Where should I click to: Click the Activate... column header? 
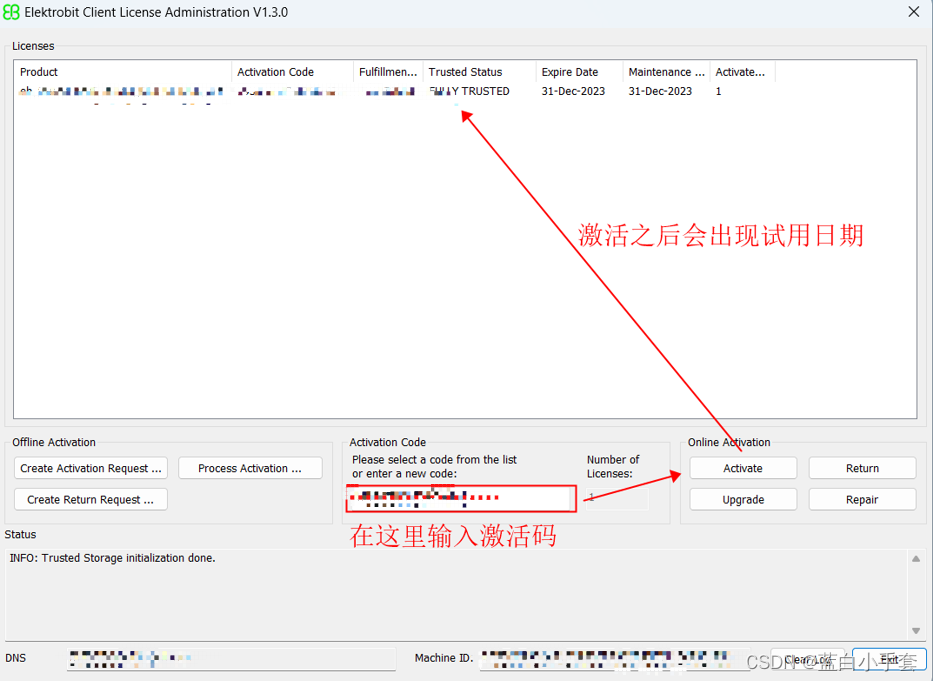tap(743, 72)
